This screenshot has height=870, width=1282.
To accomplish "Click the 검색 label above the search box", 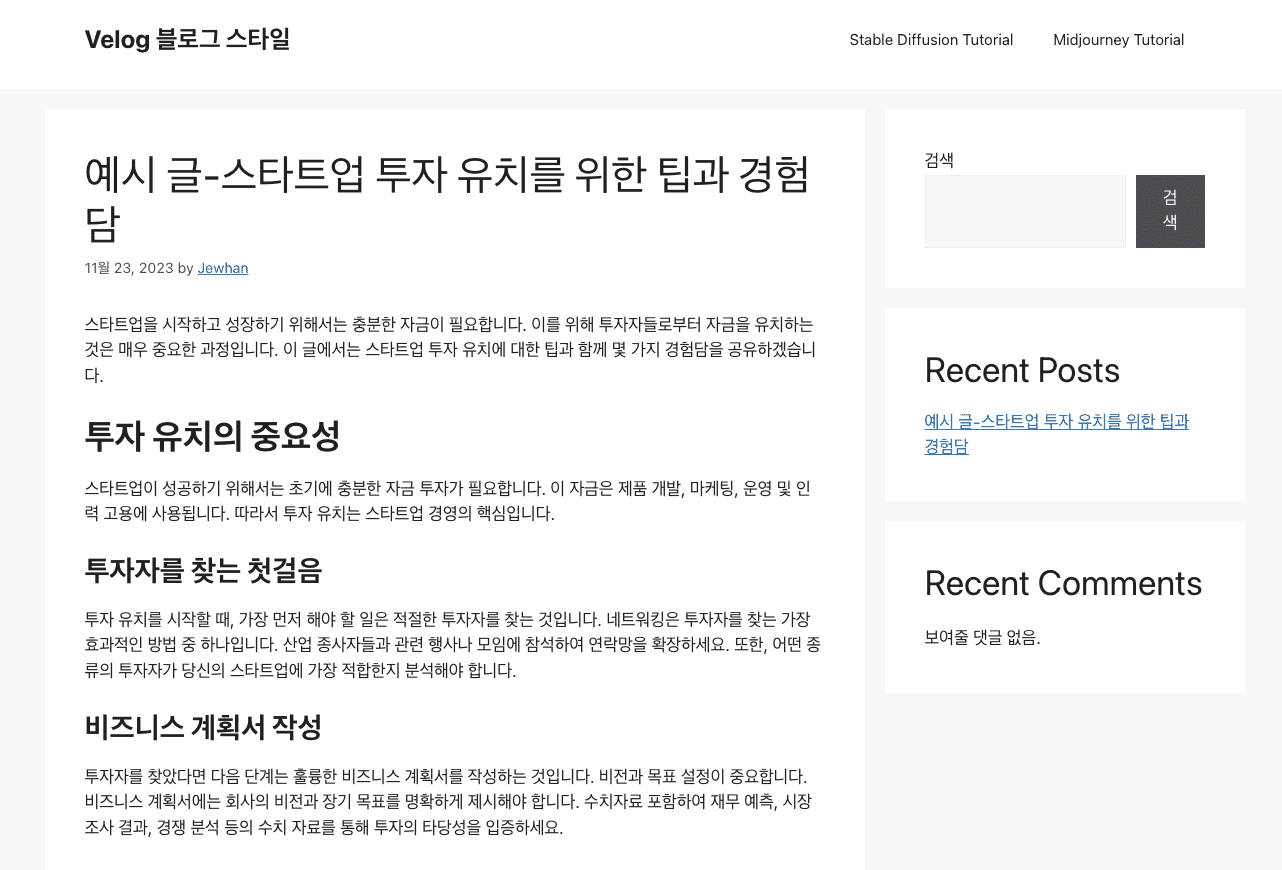I will point(939,160).
